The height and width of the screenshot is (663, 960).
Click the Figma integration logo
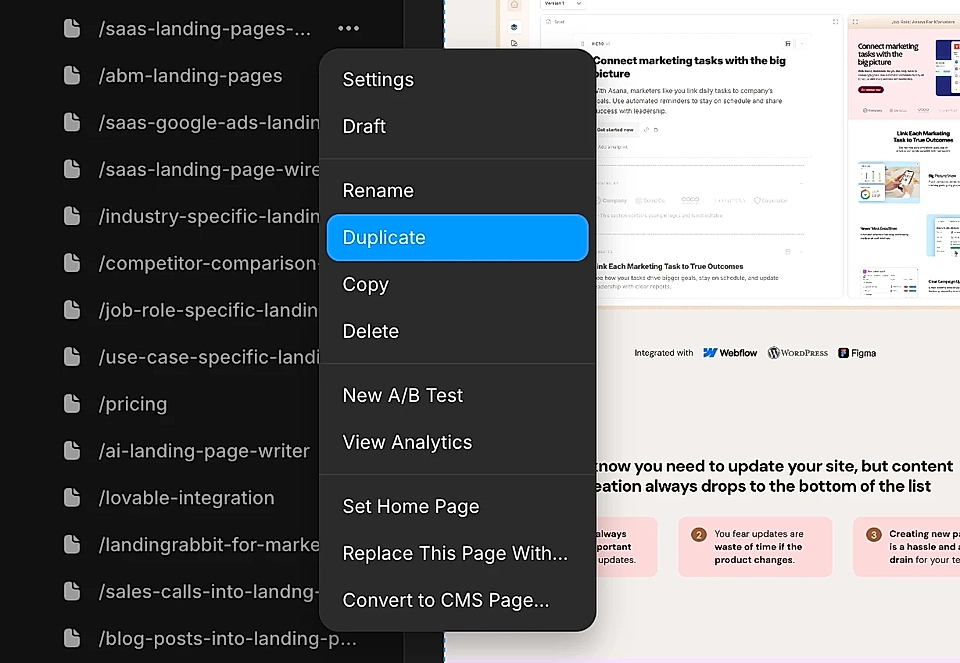[x=857, y=352]
